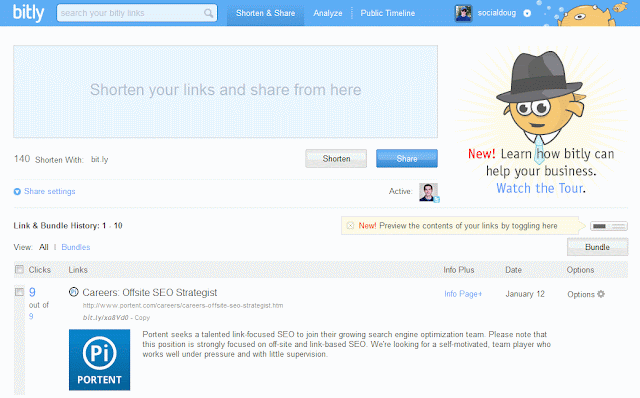Focus the search your bitly links field
This screenshot has height=398, width=640.
pyautogui.click(x=137, y=13)
